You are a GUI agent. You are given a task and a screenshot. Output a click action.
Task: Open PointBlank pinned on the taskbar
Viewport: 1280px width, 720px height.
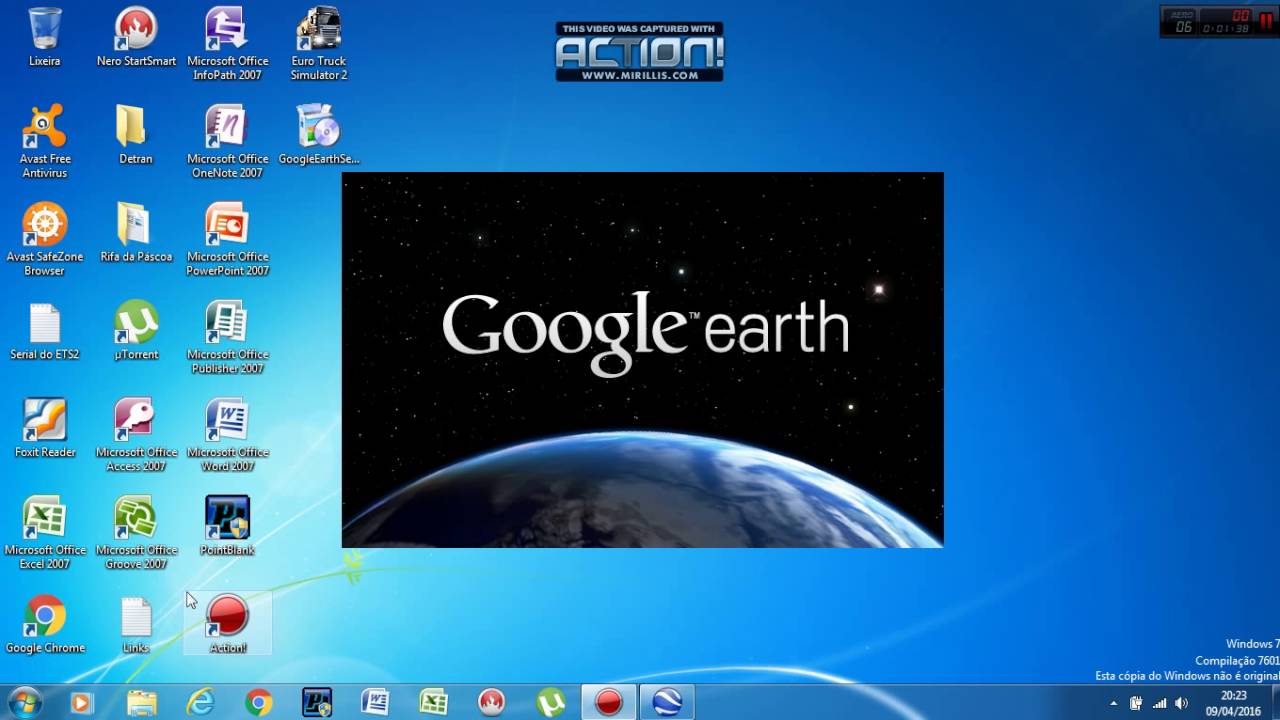point(317,703)
